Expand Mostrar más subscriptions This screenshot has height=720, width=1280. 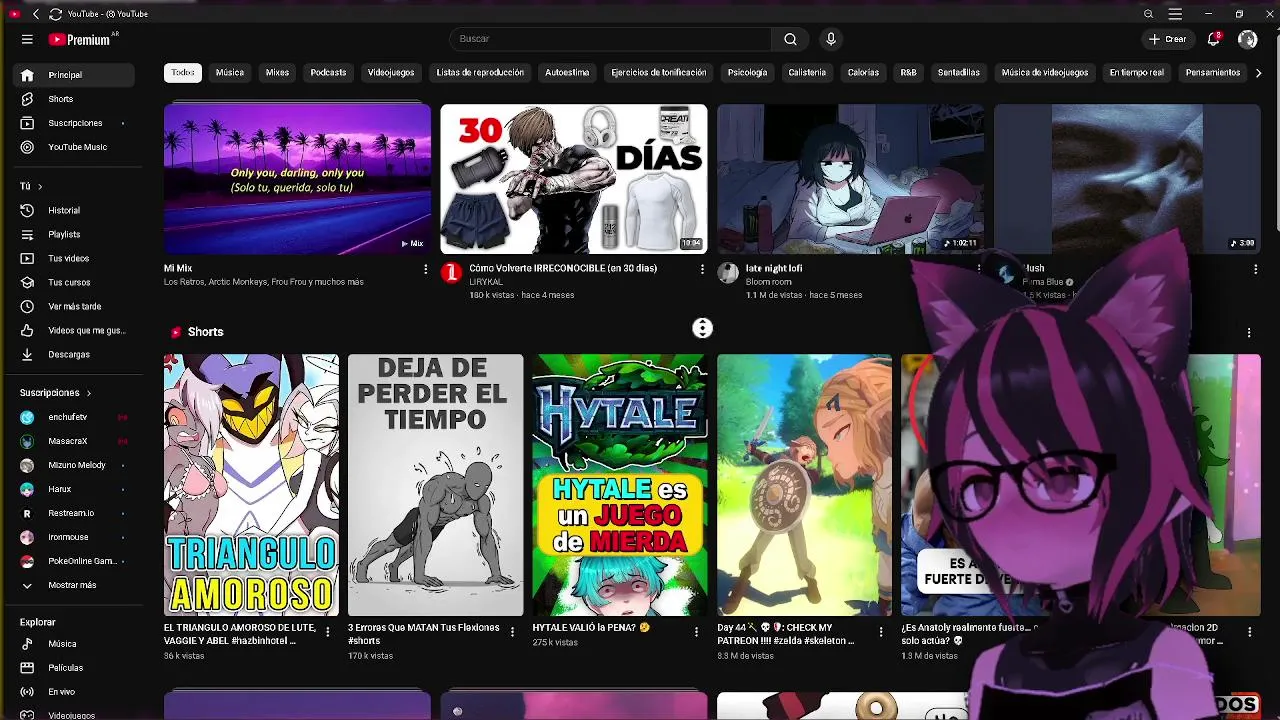(74, 585)
